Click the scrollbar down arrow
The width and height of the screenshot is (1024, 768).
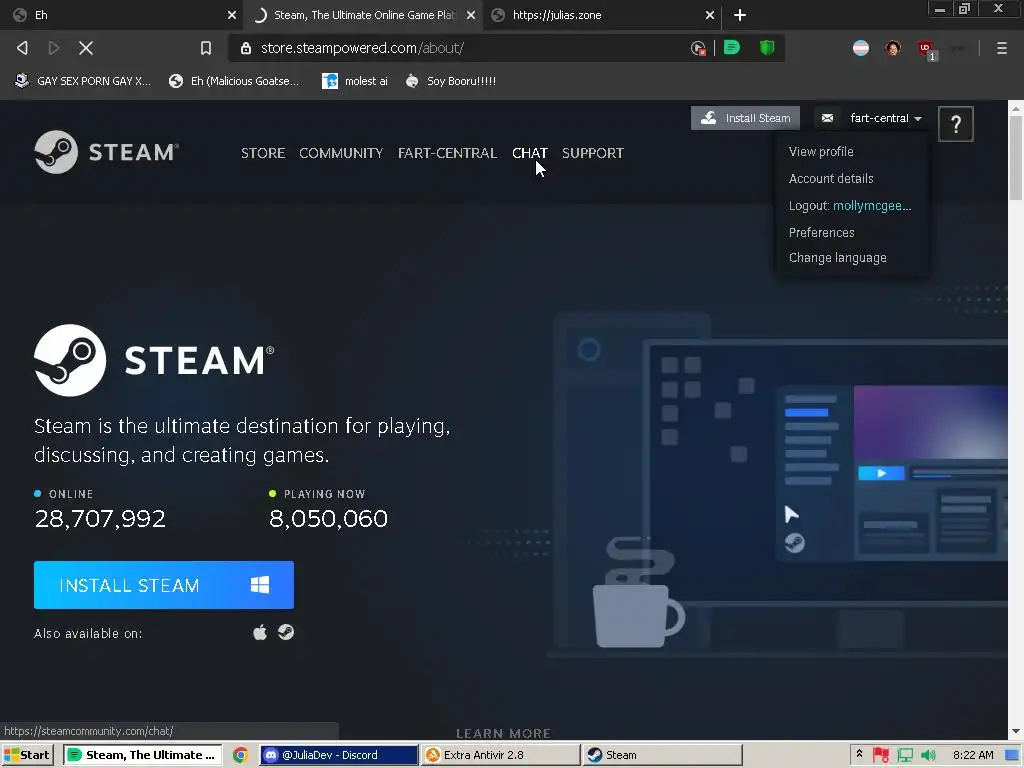pos(1016,731)
